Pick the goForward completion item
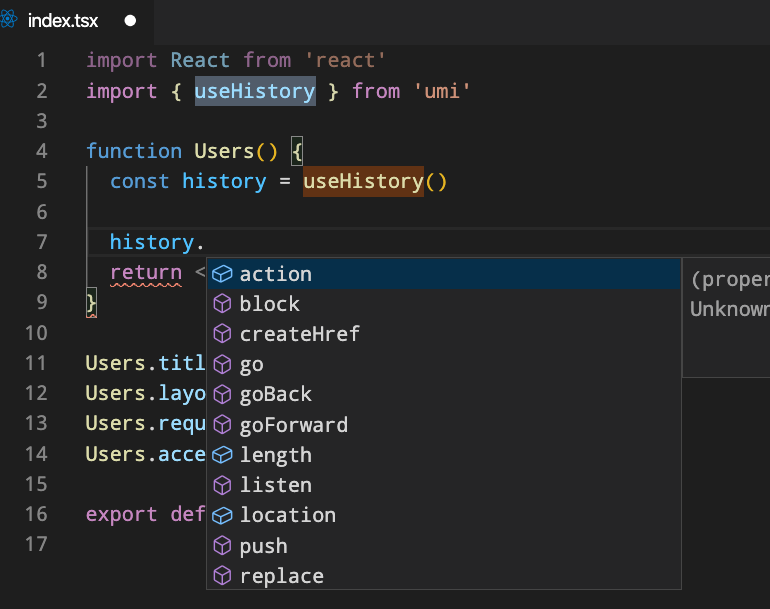 click(x=444, y=425)
